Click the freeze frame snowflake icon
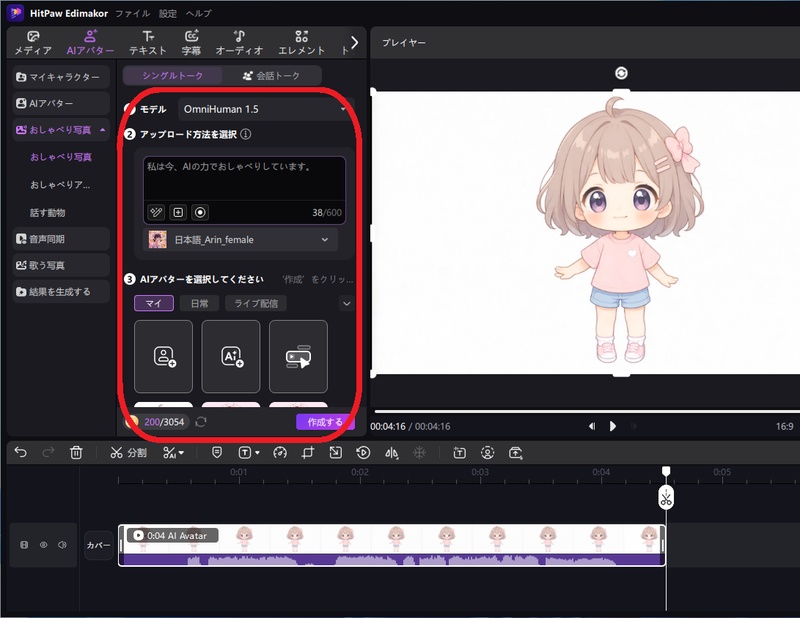Screen dimensions: 800x618 419,453
